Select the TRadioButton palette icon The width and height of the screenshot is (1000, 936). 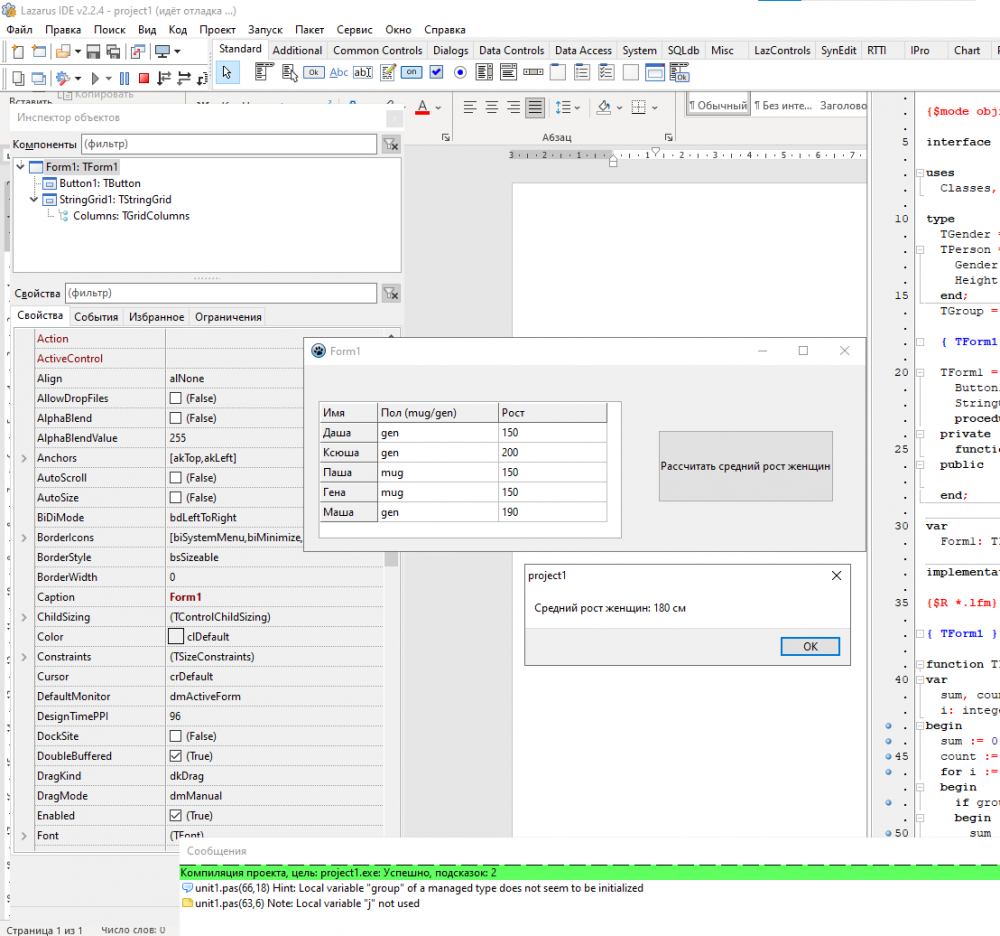pos(460,72)
